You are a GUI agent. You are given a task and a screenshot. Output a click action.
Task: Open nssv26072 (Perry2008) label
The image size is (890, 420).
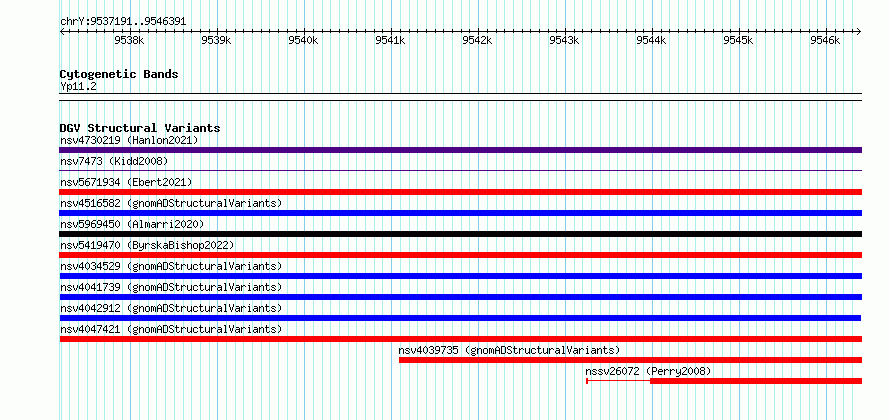[648, 371]
